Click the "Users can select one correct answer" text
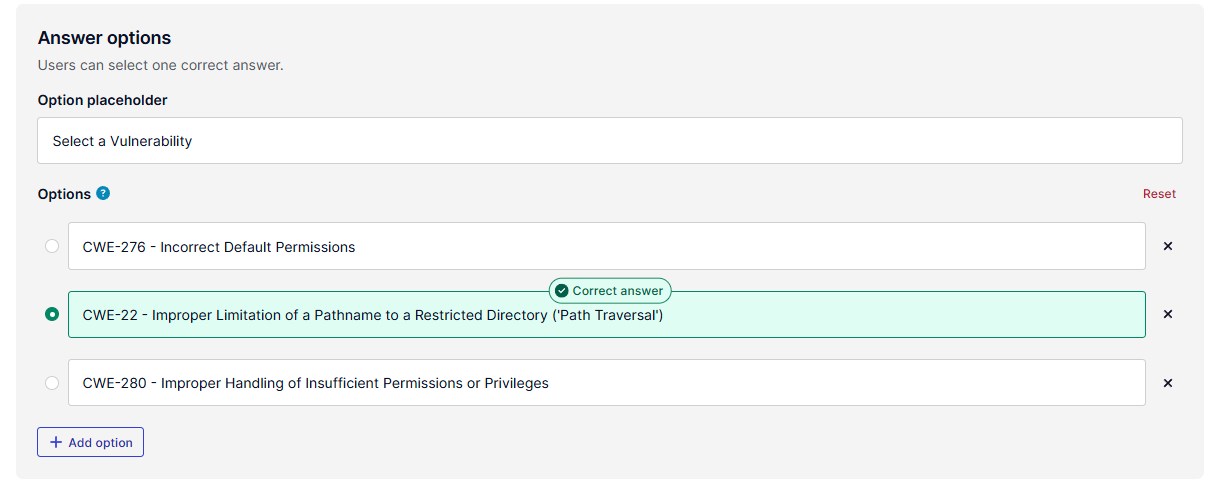Screen dimensions: 1210x489 point(161,65)
